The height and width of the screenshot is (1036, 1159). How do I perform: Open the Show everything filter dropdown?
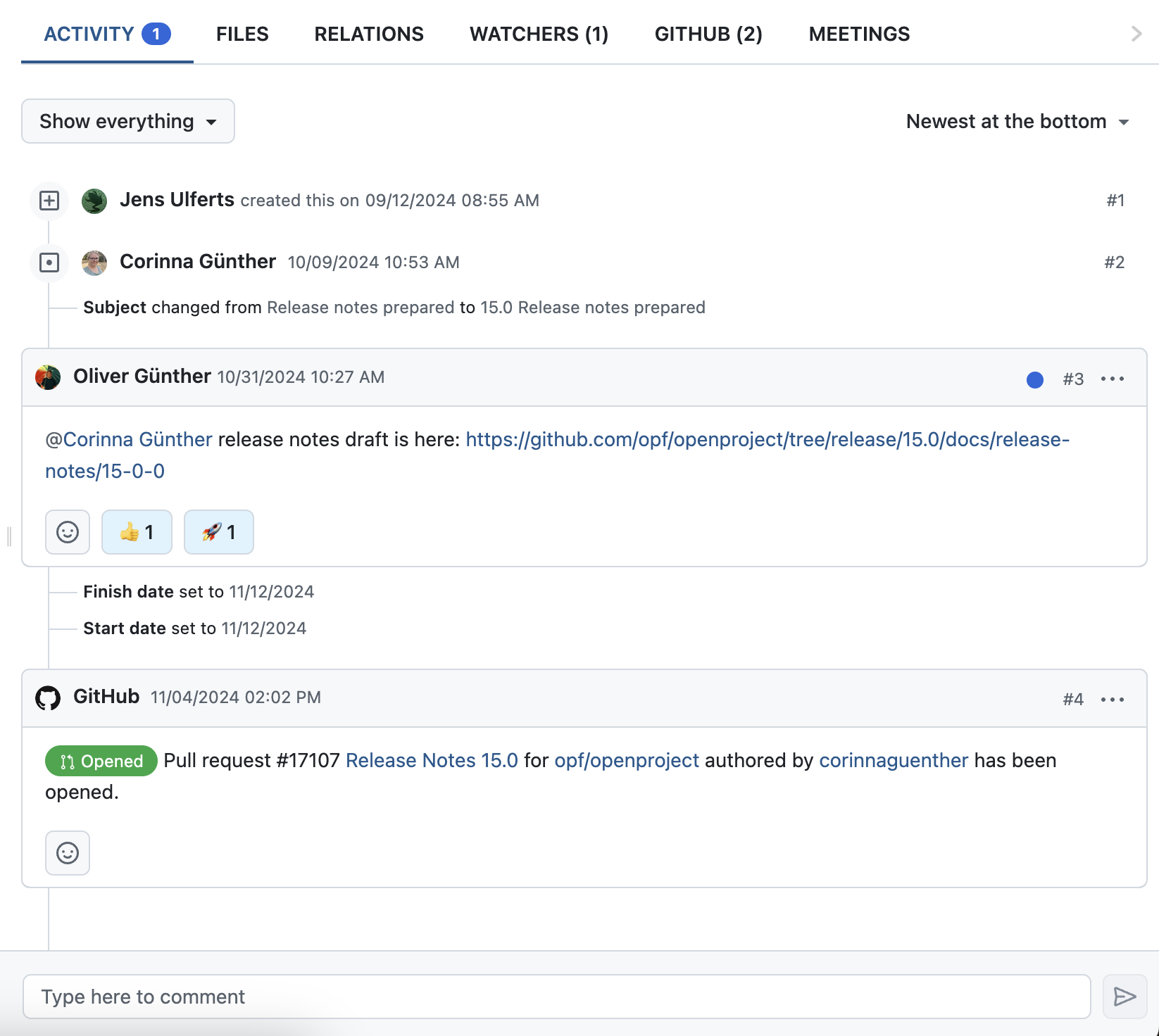coord(127,121)
